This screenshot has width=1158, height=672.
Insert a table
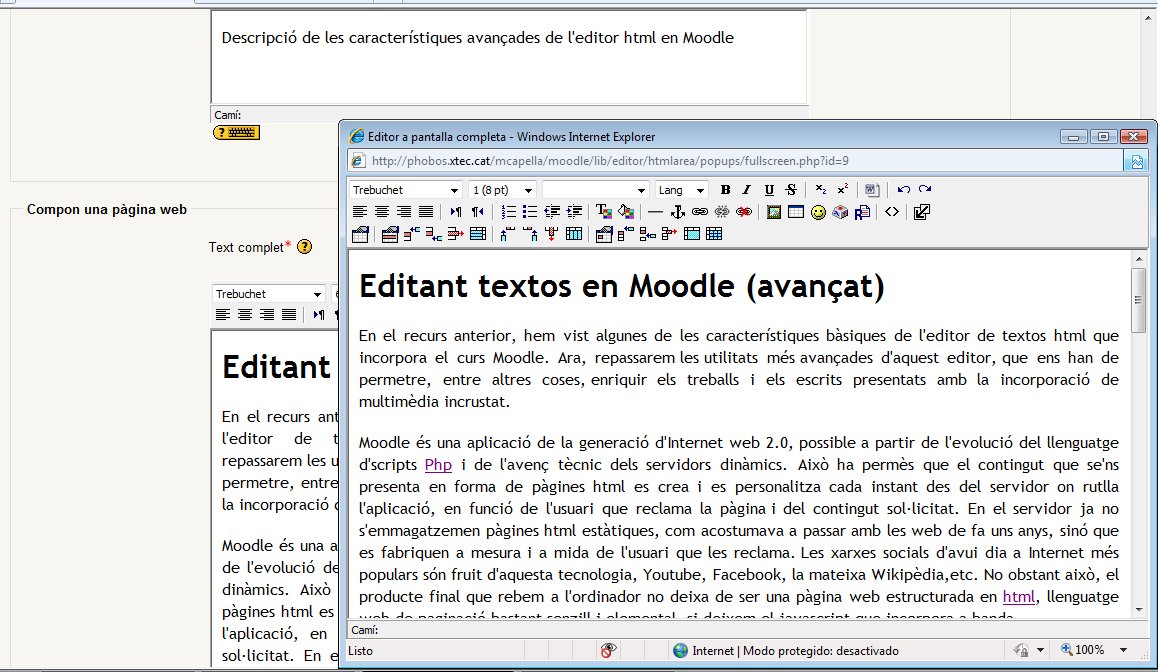coord(795,212)
